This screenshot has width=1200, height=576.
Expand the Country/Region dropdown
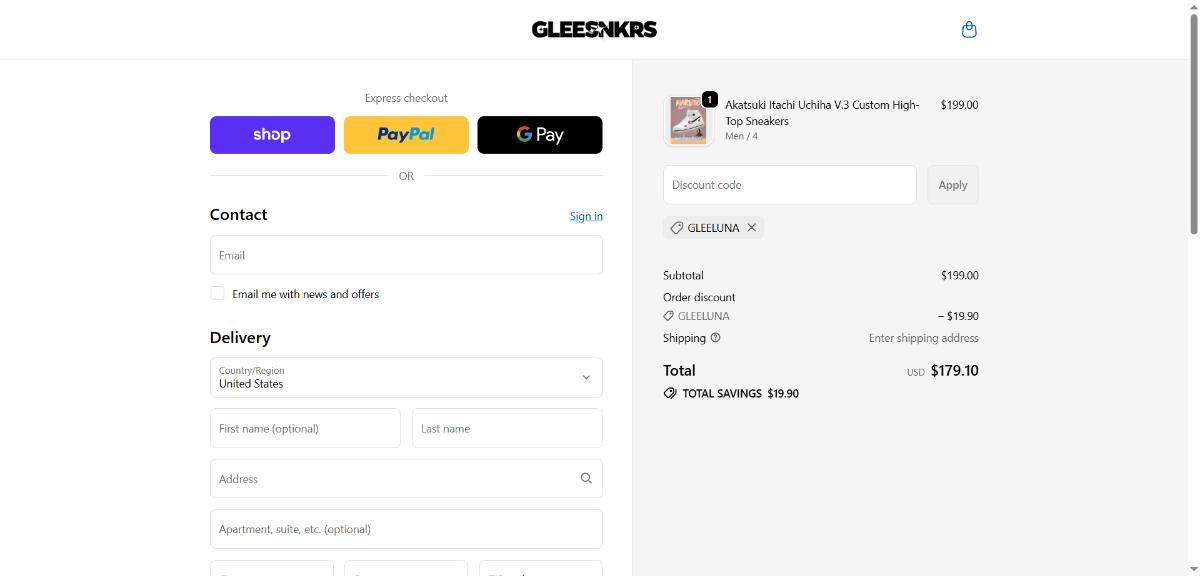406,377
